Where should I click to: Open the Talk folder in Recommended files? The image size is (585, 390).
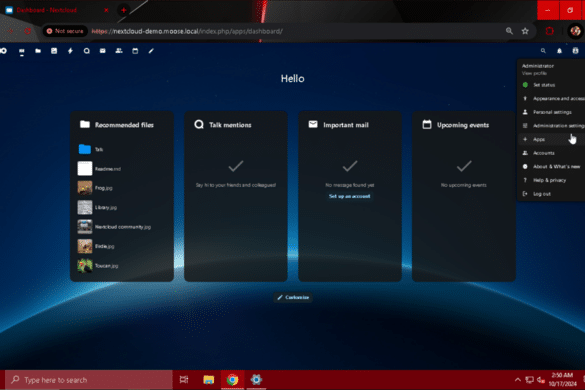click(99, 149)
